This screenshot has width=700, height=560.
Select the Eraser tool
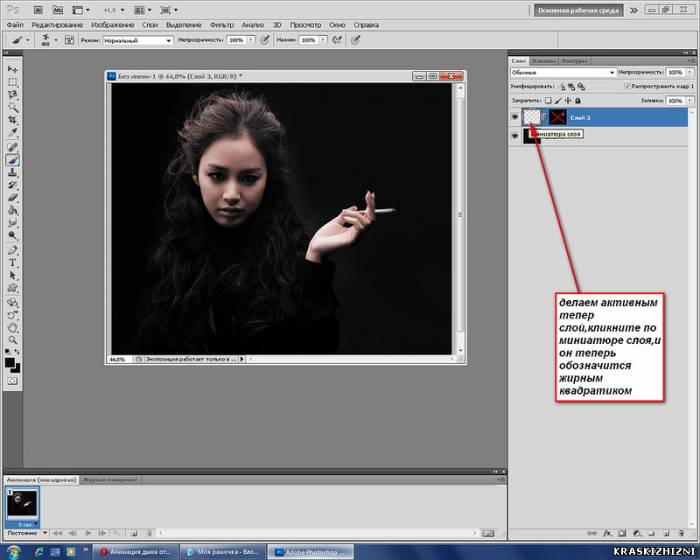[x=12, y=197]
